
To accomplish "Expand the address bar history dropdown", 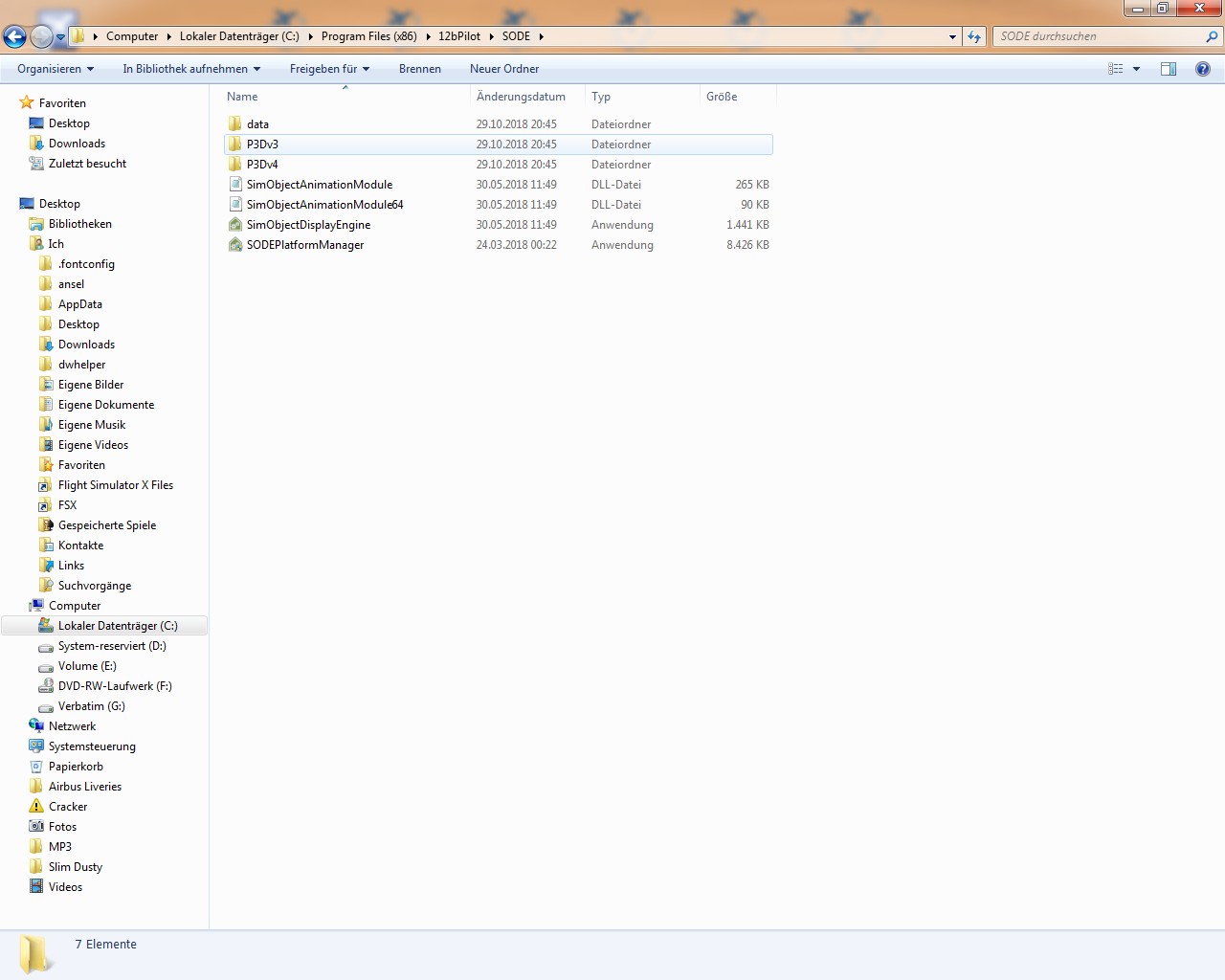I will 952,36.
